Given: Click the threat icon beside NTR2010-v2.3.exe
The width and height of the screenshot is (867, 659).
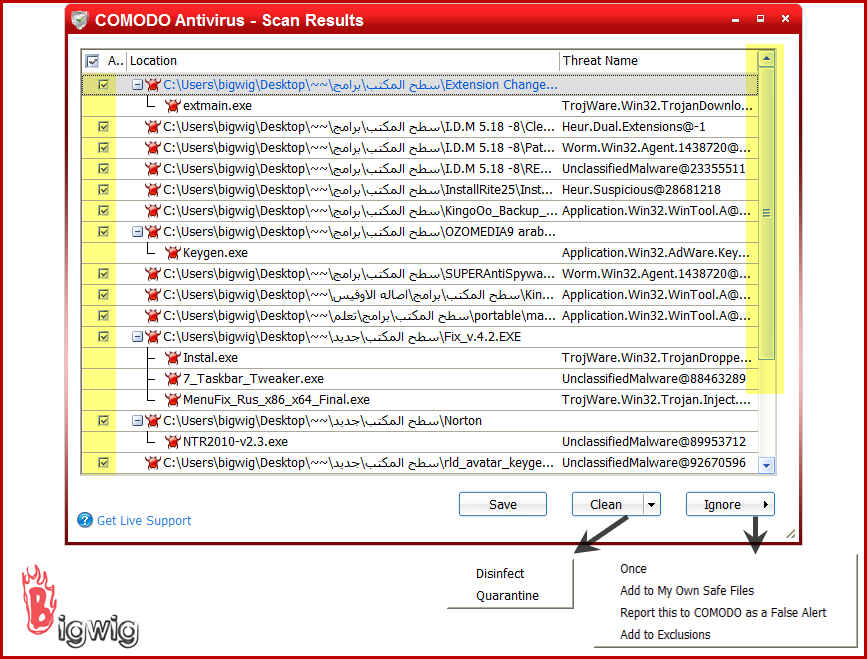Looking at the screenshot, I should [172, 441].
